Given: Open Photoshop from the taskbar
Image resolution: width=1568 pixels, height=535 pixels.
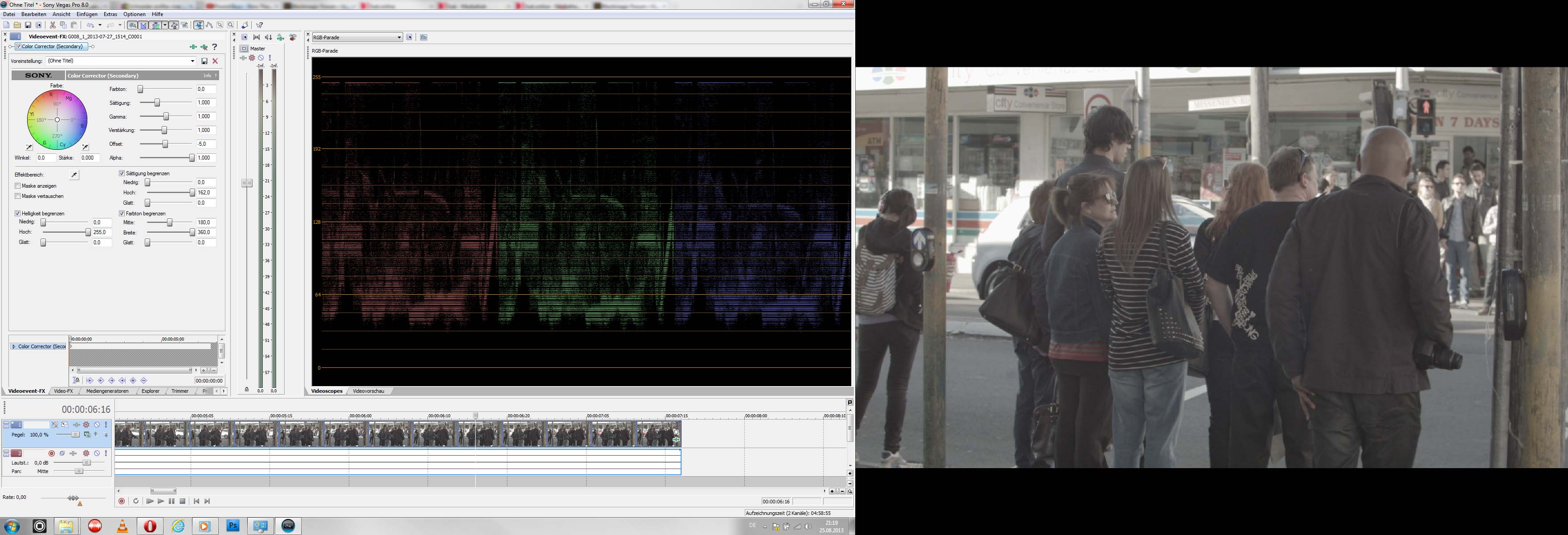Looking at the screenshot, I should 233,526.
